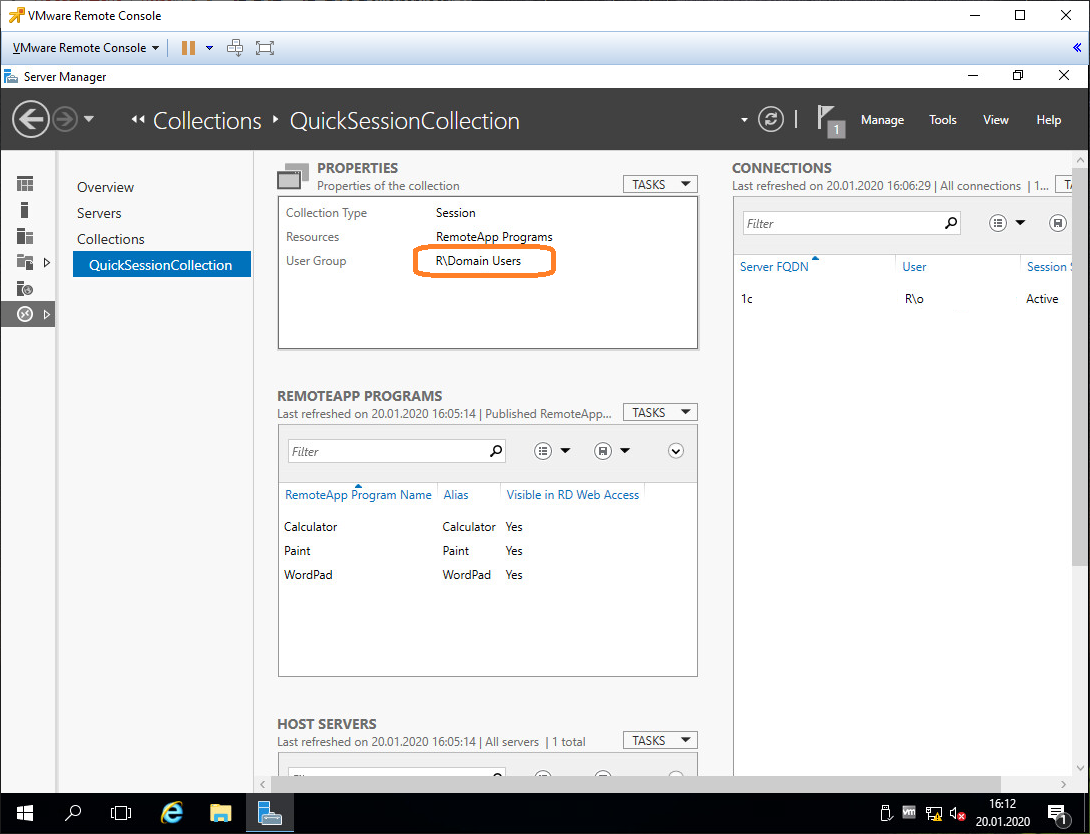Open the VMware Remote Console menu

click(x=86, y=48)
